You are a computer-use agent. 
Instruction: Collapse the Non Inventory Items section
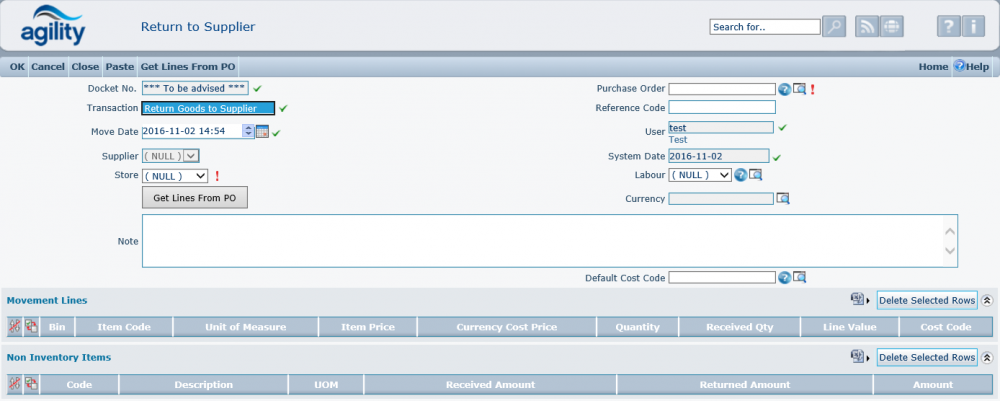point(987,357)
